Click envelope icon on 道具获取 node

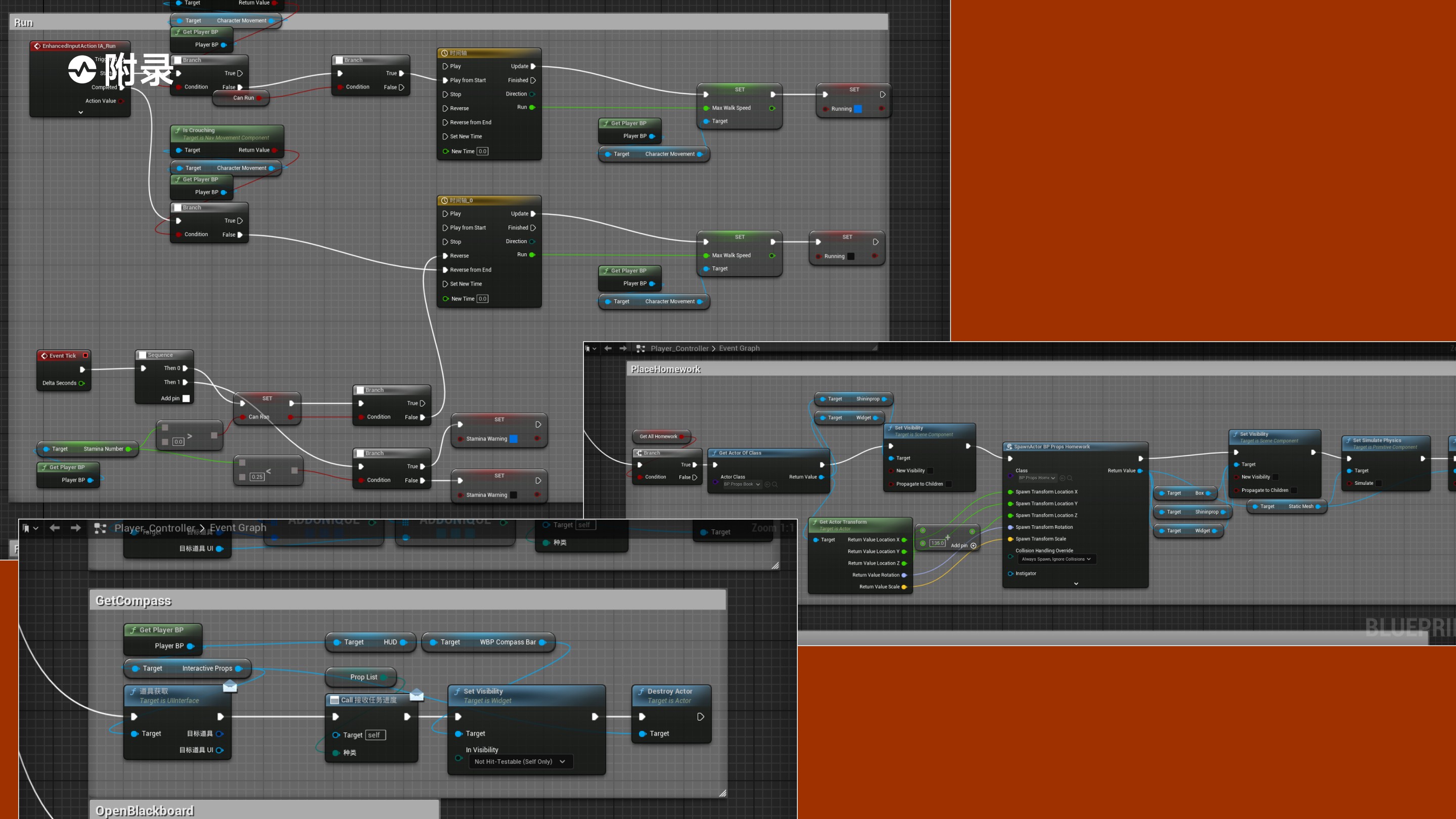230,686
